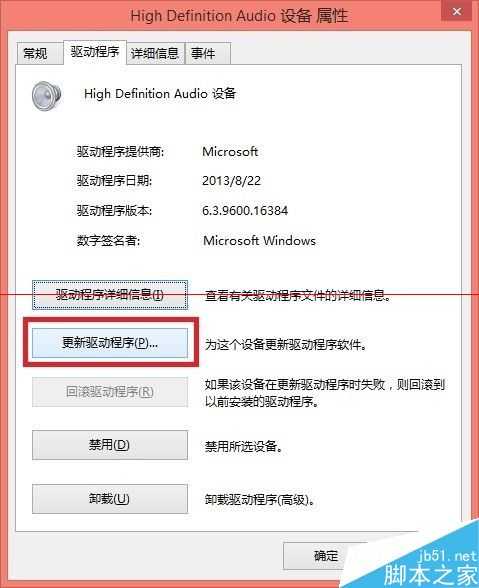This screenshot has width=479, height=588.
Task: Select the High Definition Audio 设备 name label
Action: (x=160, y=93)
